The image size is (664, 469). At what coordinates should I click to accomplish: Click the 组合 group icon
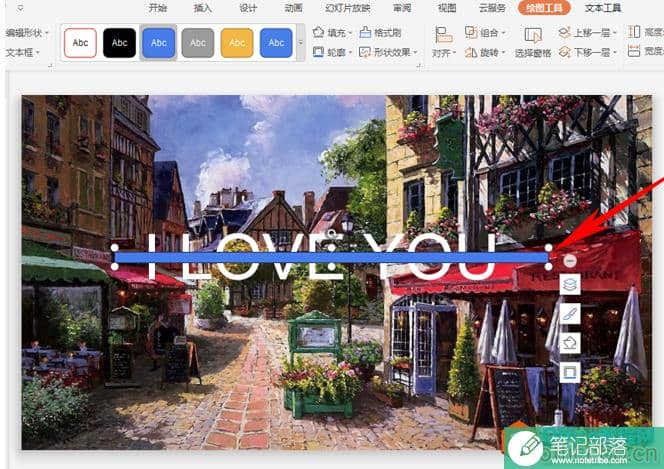point(471,32)
